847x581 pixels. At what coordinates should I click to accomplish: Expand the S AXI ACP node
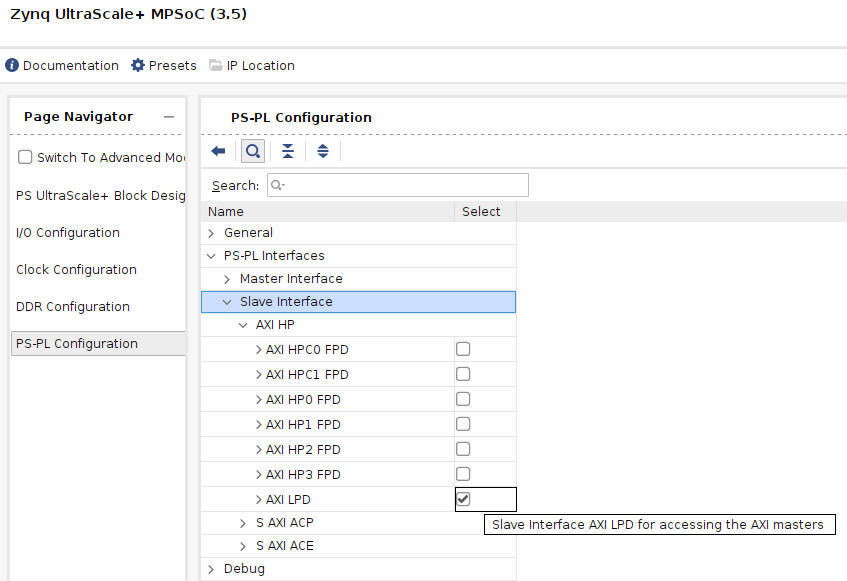(x=243, y=523)
